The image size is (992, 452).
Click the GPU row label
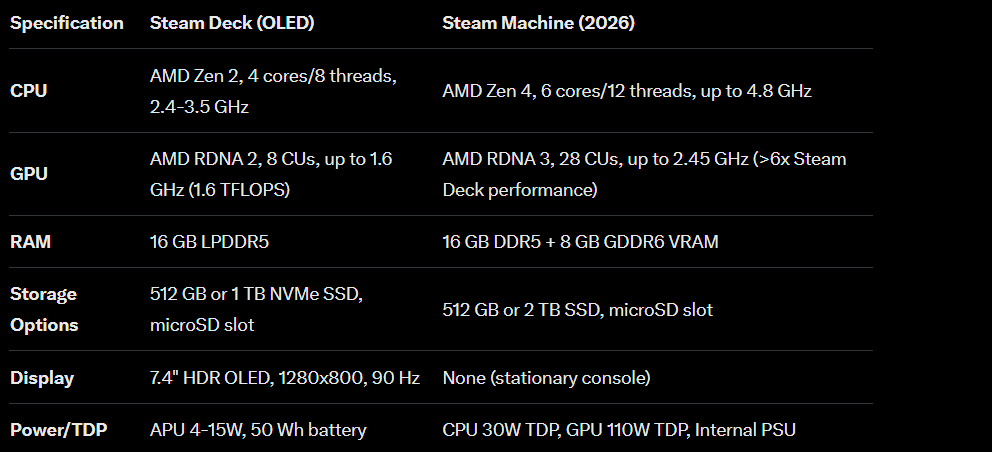click(28, 174)
